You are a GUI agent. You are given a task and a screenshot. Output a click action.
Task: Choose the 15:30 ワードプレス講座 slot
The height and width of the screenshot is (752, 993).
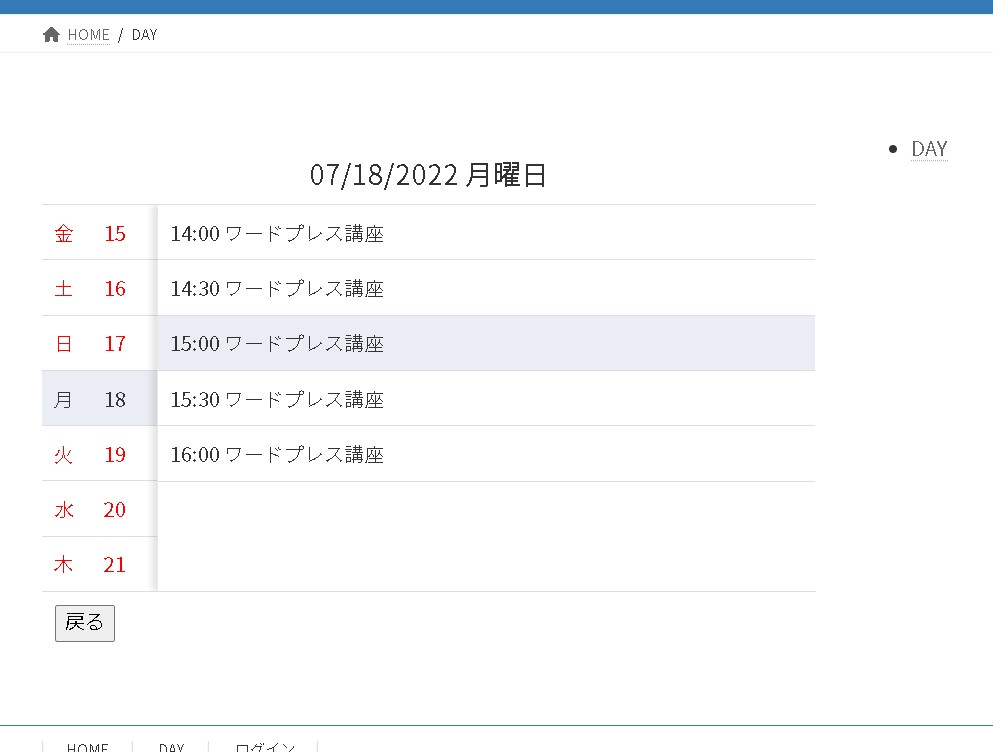point(277,400)
